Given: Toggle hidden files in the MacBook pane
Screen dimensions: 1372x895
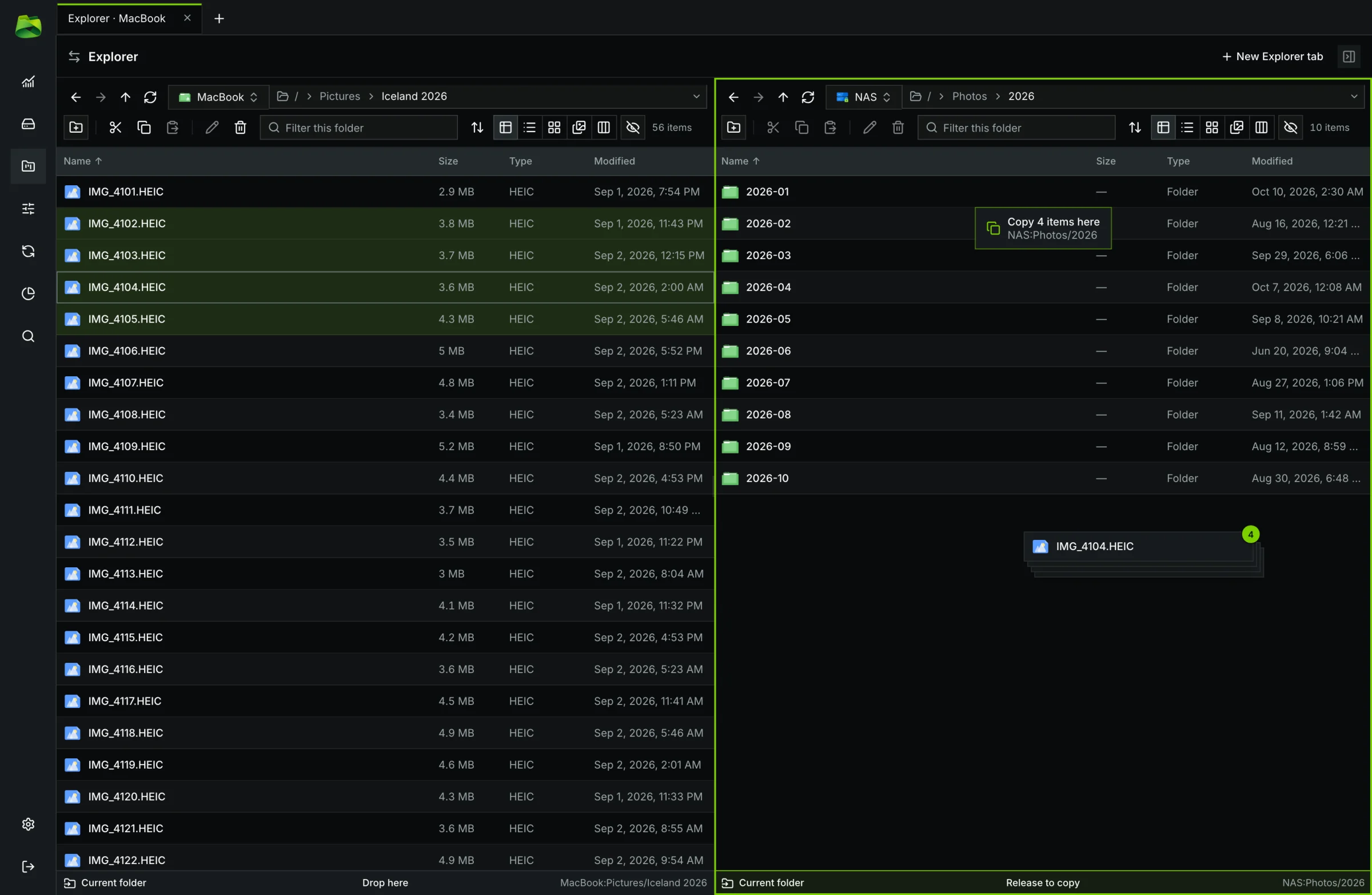Looking at the screenshot, I should coord(633,128).
